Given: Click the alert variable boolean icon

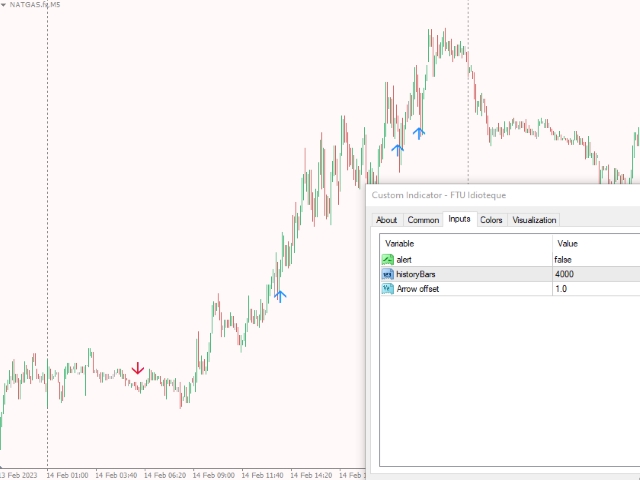Looking at the screenshot, I should point(387,260).
